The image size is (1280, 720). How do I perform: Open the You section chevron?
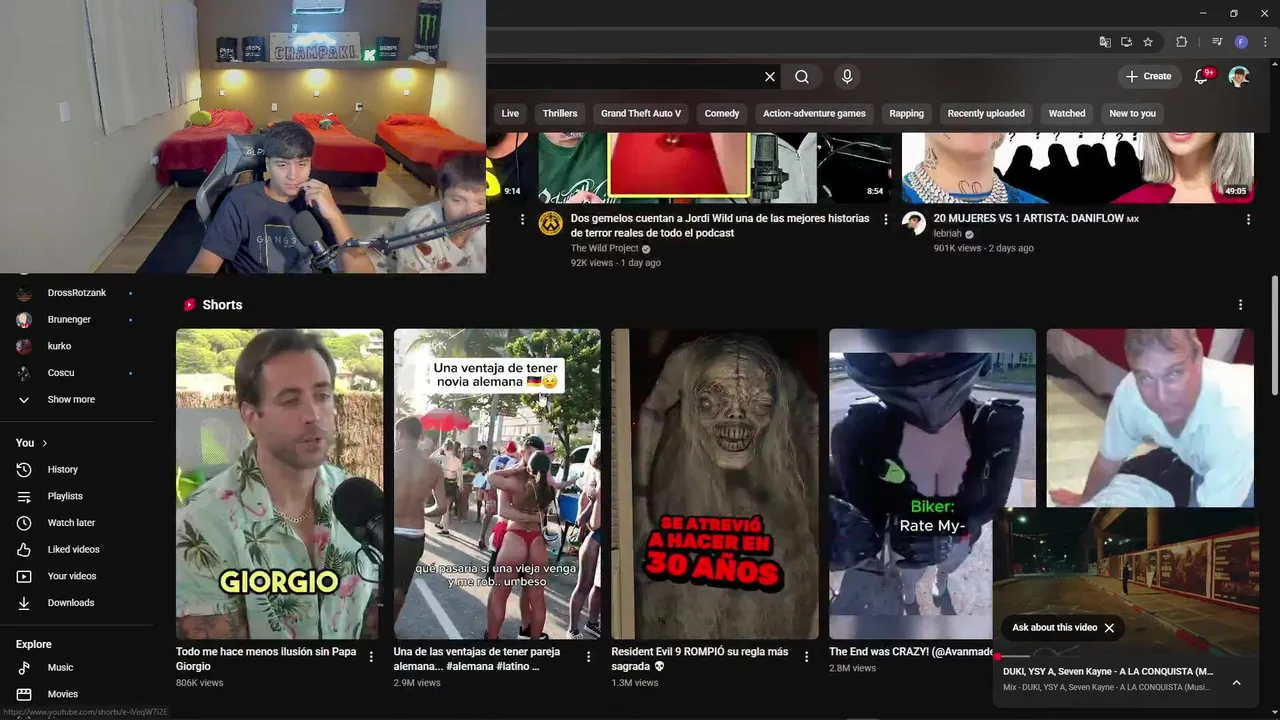tap(45, 443)
